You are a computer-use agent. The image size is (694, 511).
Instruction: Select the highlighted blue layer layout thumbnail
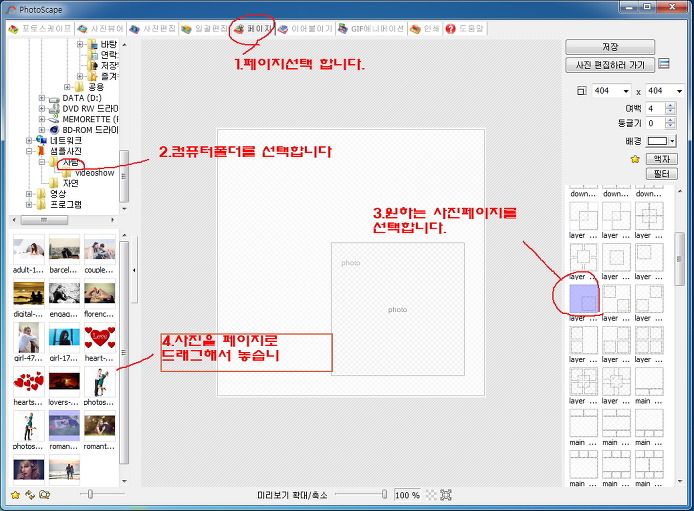tap(583, 299)
